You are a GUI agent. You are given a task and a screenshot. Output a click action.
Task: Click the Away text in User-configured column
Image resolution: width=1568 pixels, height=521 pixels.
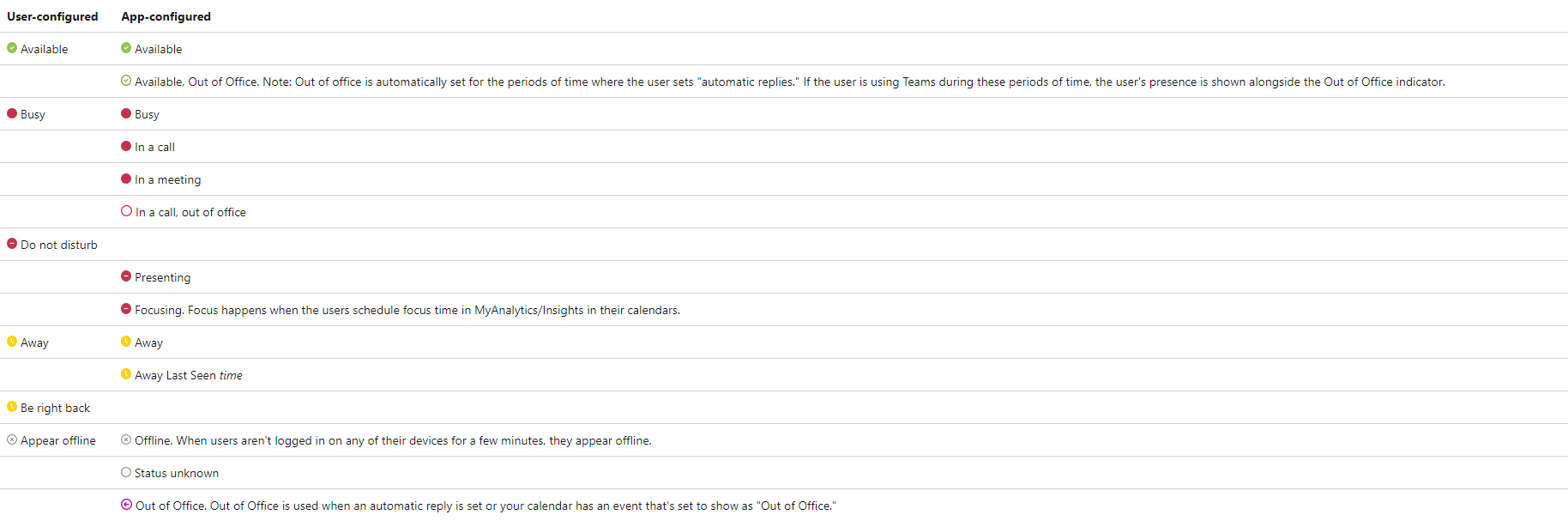(x=34, y=342)
